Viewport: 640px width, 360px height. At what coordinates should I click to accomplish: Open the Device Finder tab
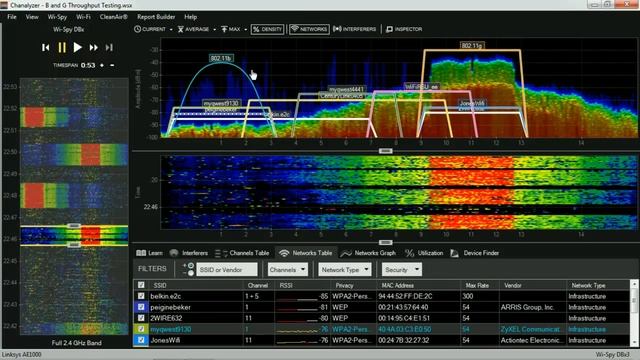475,253
